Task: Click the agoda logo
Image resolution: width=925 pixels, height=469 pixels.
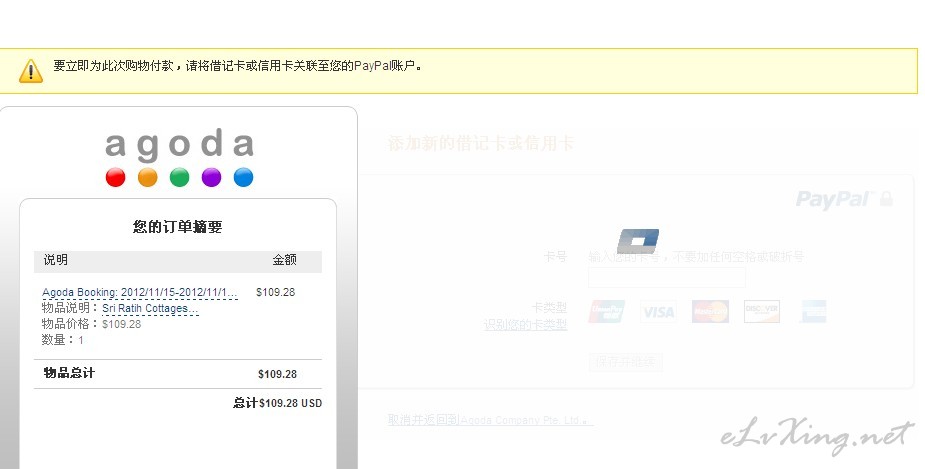Action: point(179,157)
